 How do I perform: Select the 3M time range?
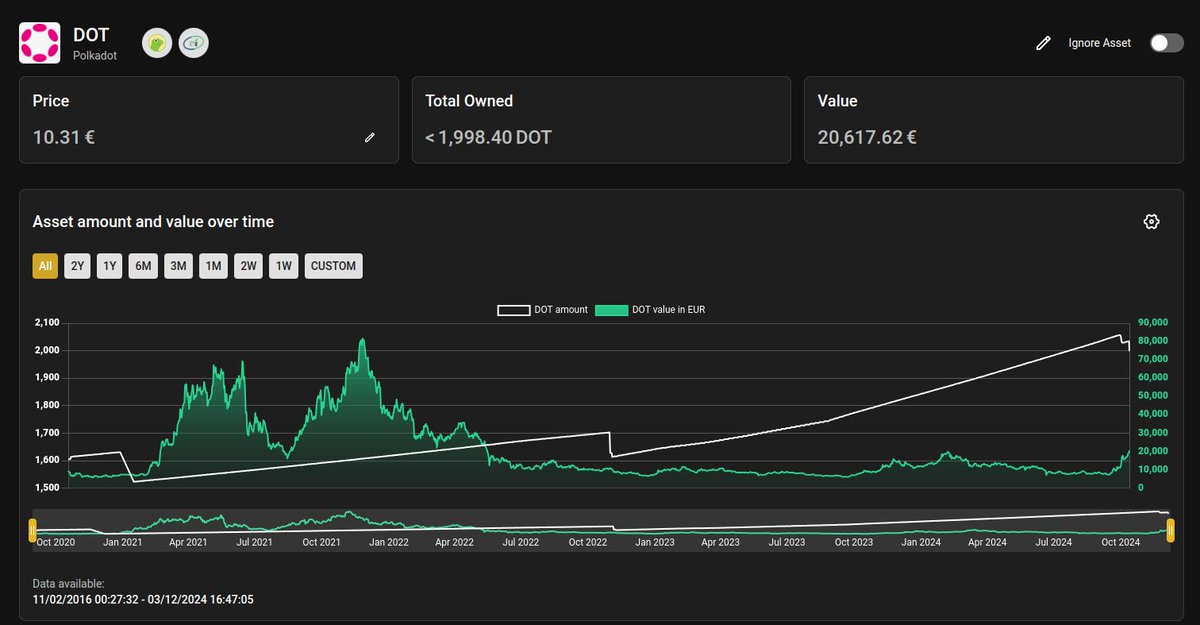click(x=178, y=266)
